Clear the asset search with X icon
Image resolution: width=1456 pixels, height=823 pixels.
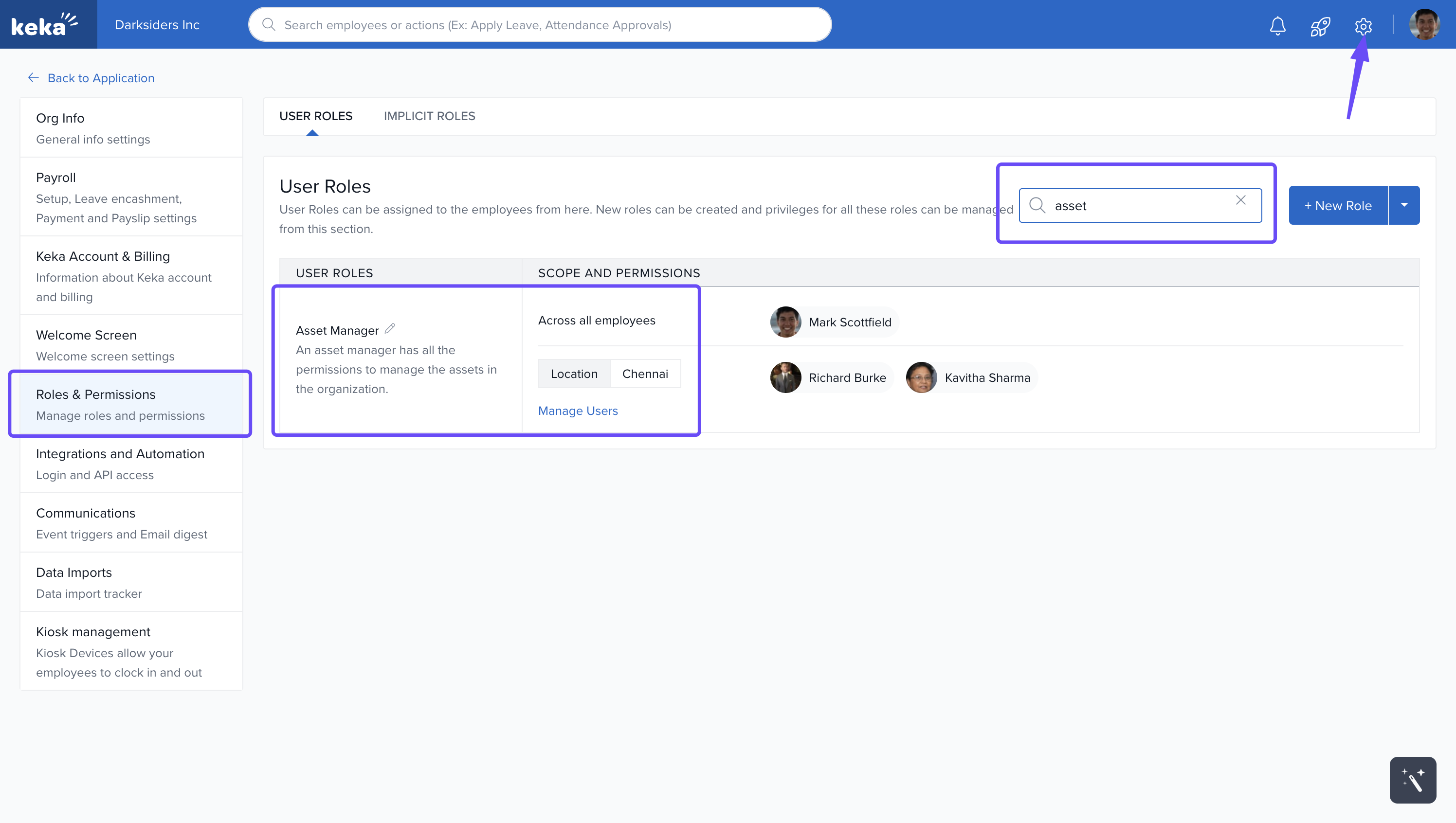coord(1240,200)
